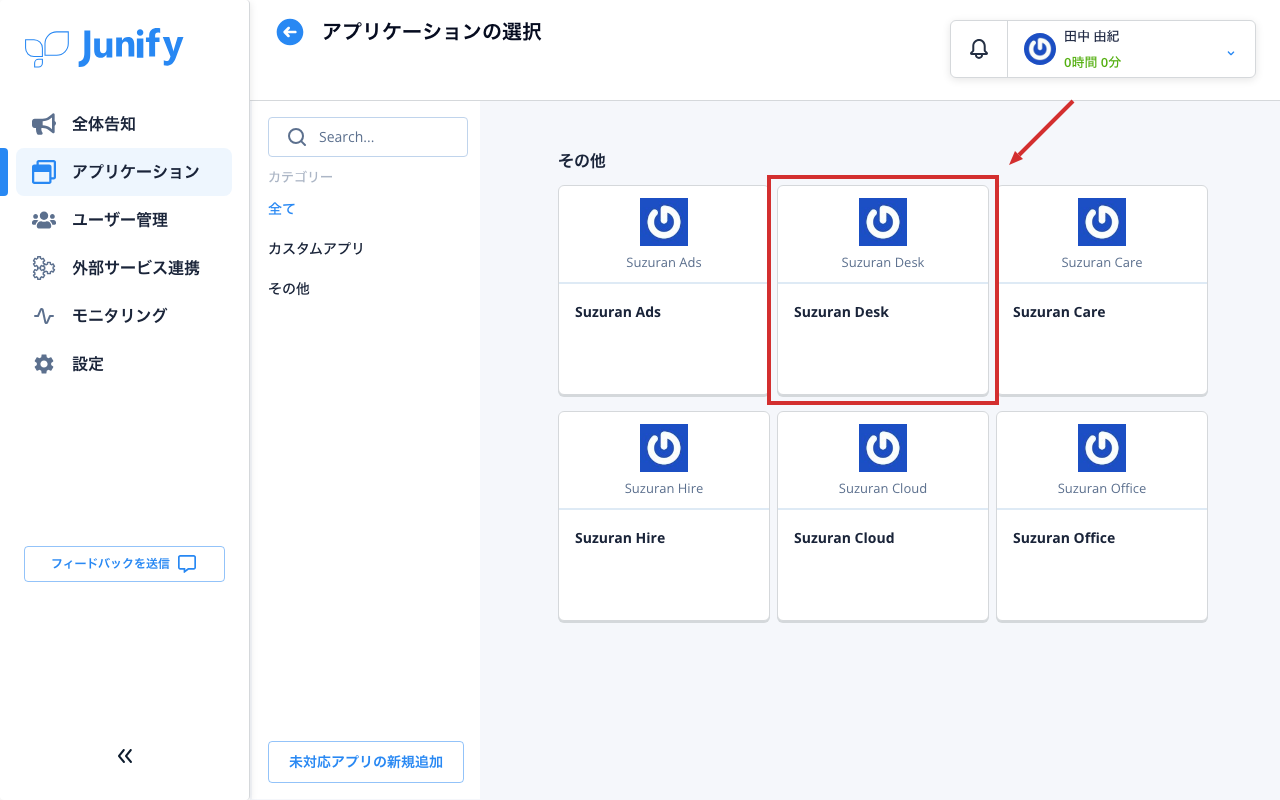
Task: Click the Suzuran Office power logo
Action: 1102,448
